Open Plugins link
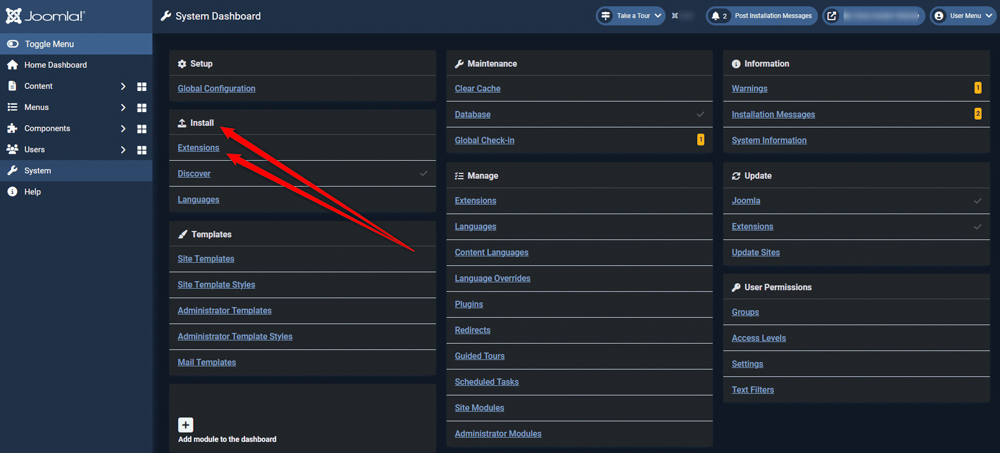 point(469,304)
